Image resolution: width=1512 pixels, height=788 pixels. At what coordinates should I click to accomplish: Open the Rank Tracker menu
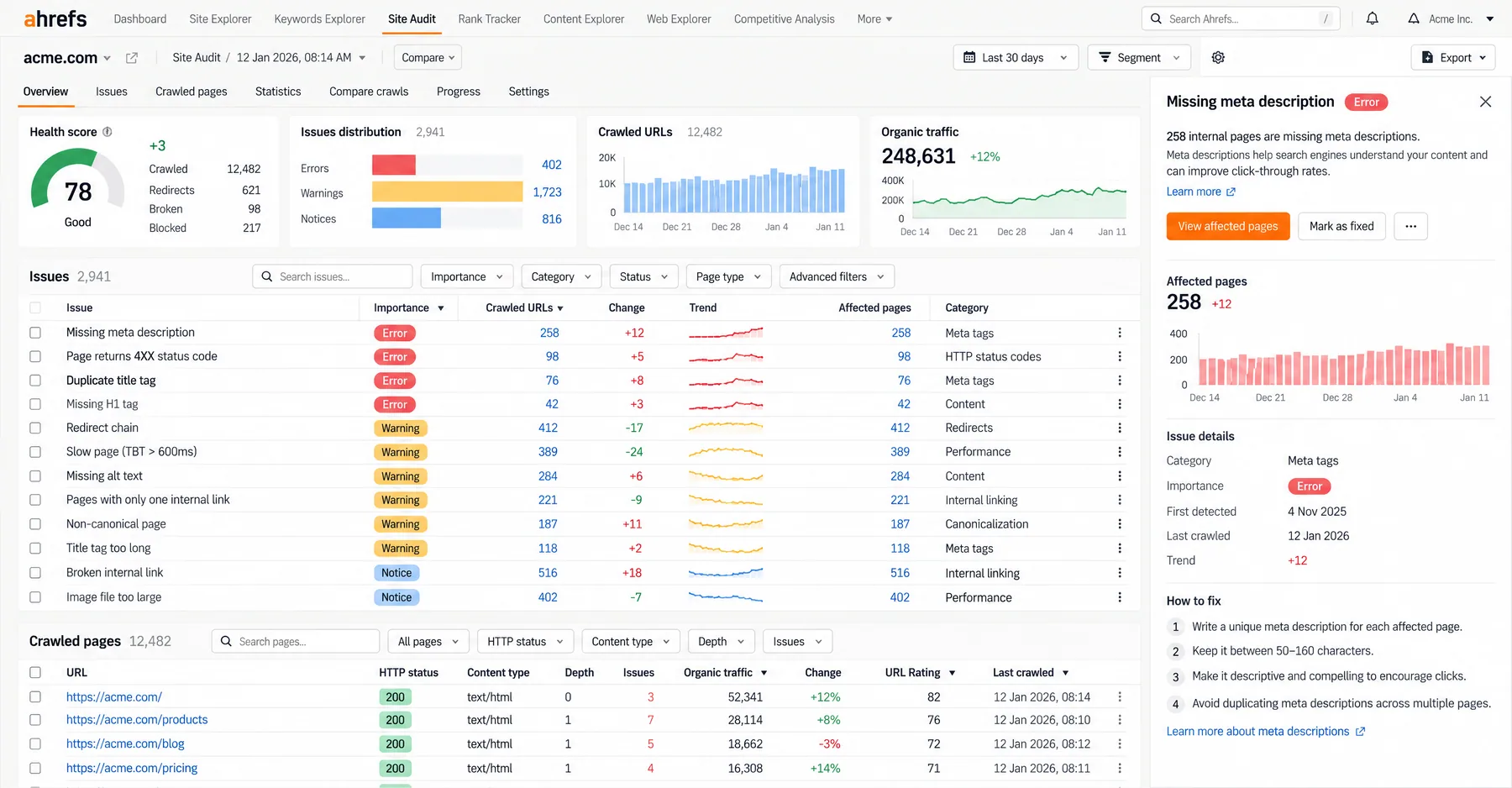[x=489, y=18]
